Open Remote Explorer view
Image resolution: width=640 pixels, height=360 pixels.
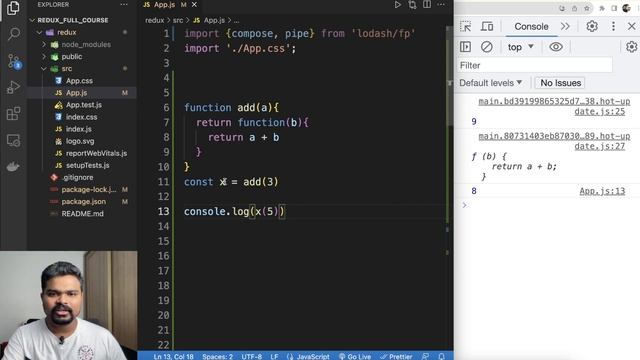pyautogui.click(x=13, y=140)
